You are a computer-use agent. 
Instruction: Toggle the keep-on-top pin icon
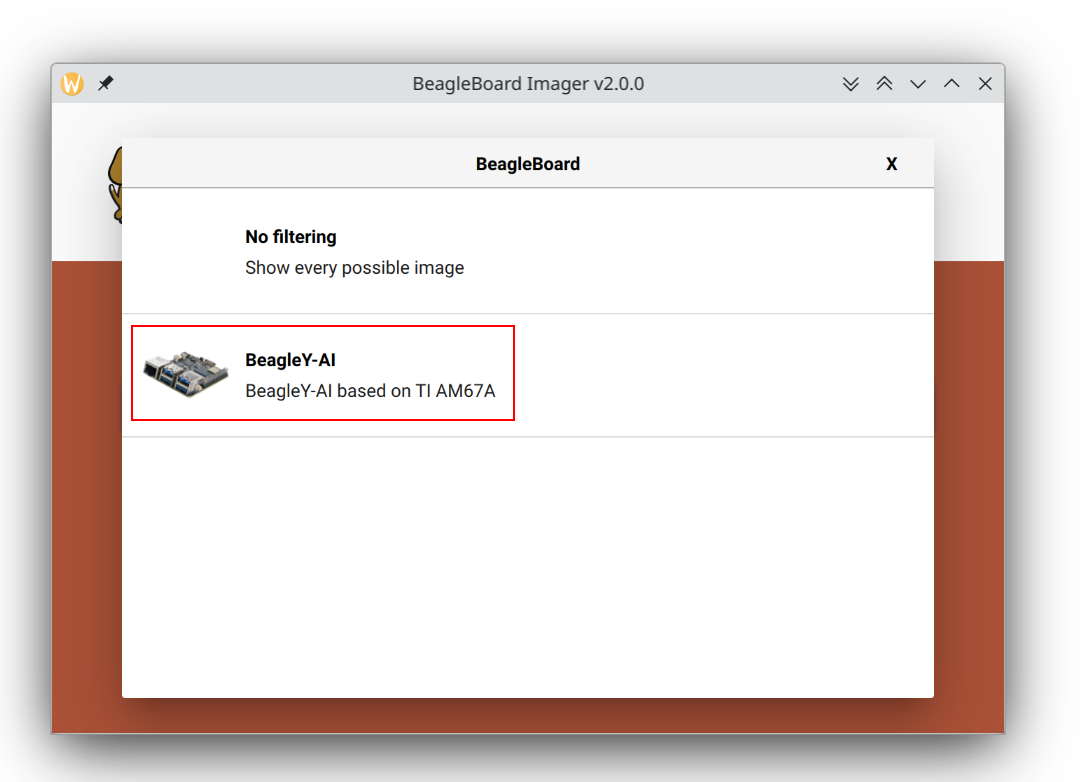pos(105,84)
